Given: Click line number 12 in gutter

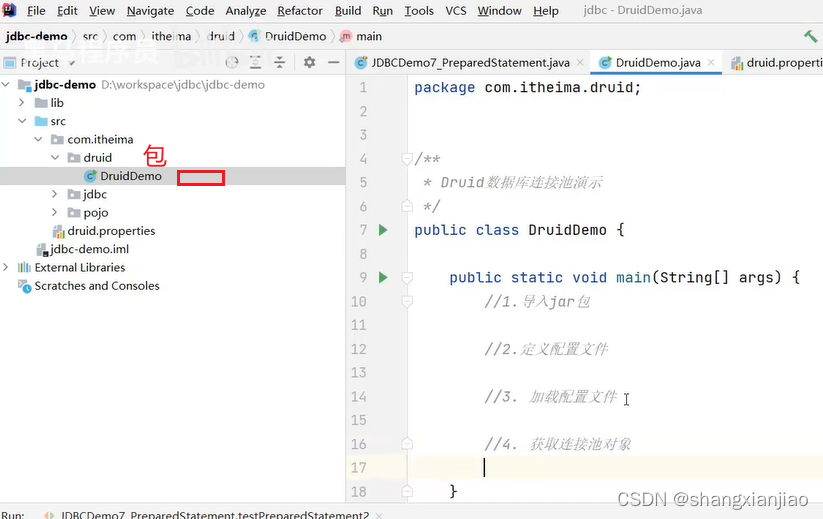Looking at the screenshot, I should point(358,349).
